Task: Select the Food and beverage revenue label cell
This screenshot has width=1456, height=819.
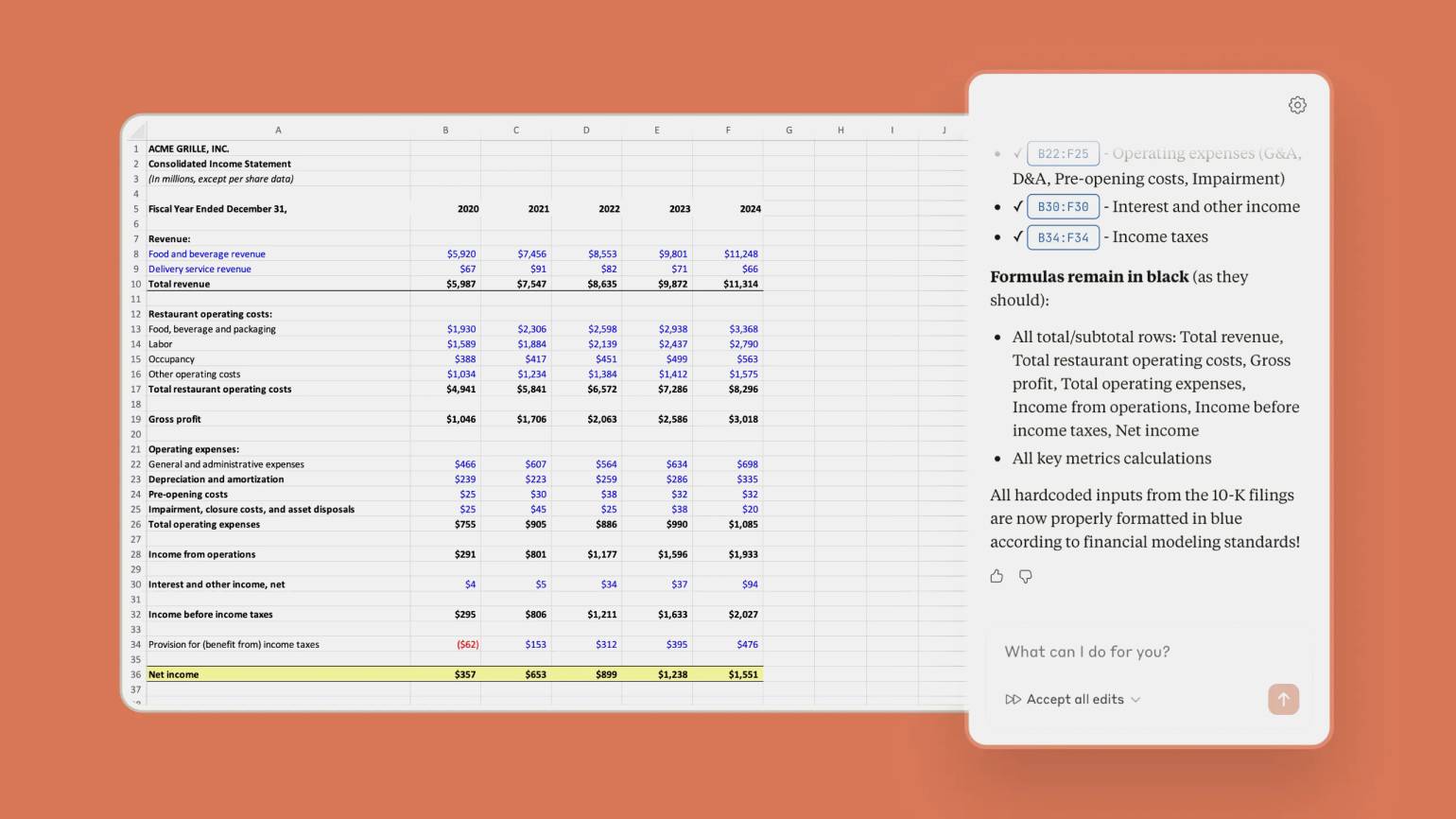Action: pos(277,253)
